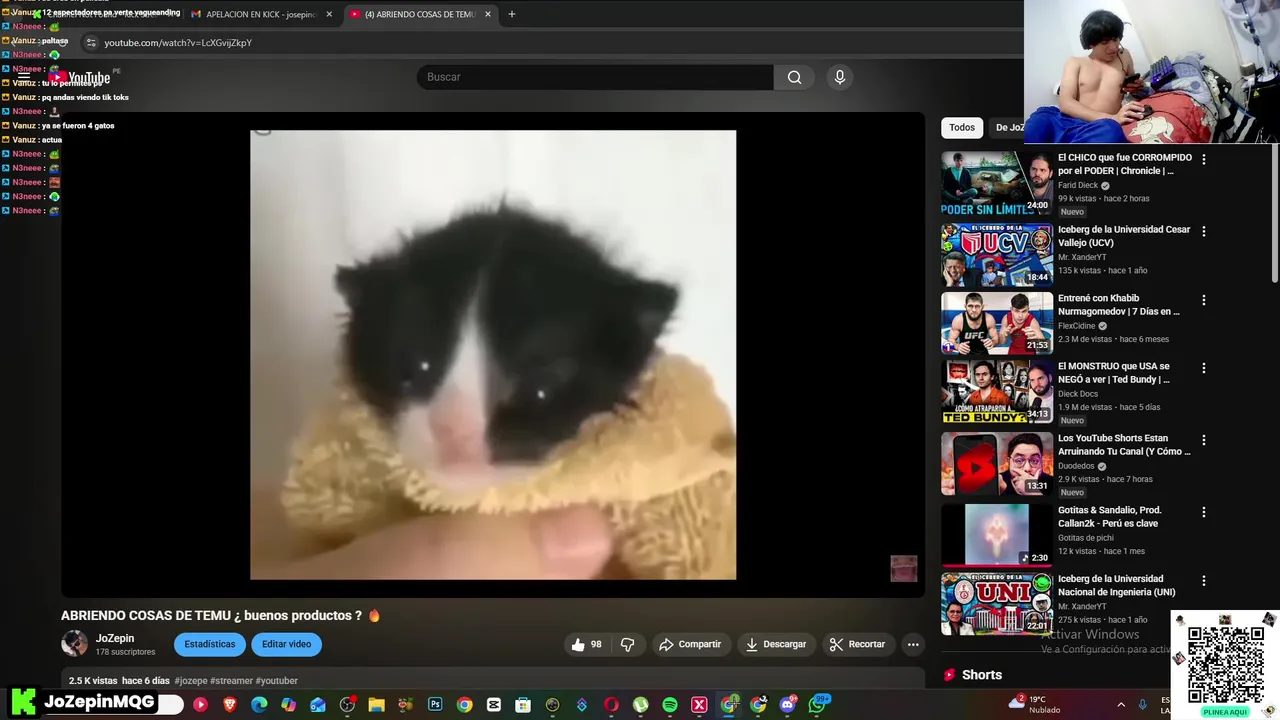Open Outlook from taskbar
1280x720 pixels.
(318, 705)
